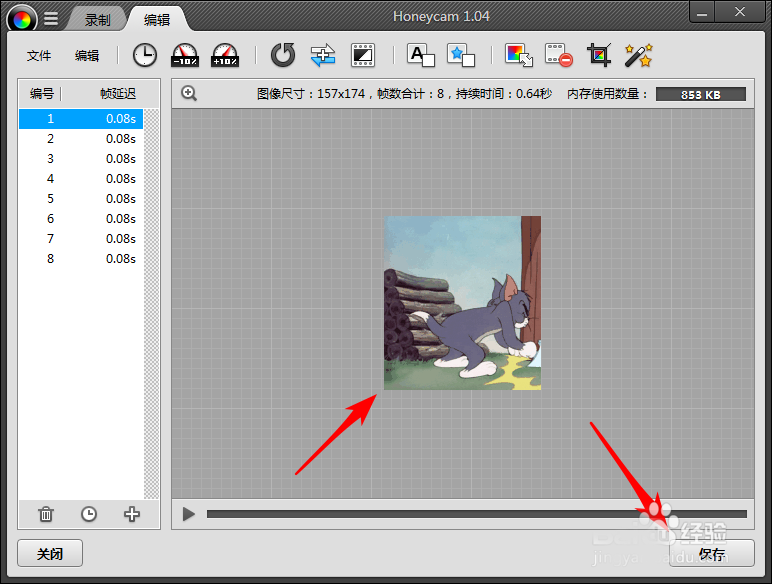Open the color resize image icon
The width and height of the screenshot is (772, 584).
pos(519,55)
